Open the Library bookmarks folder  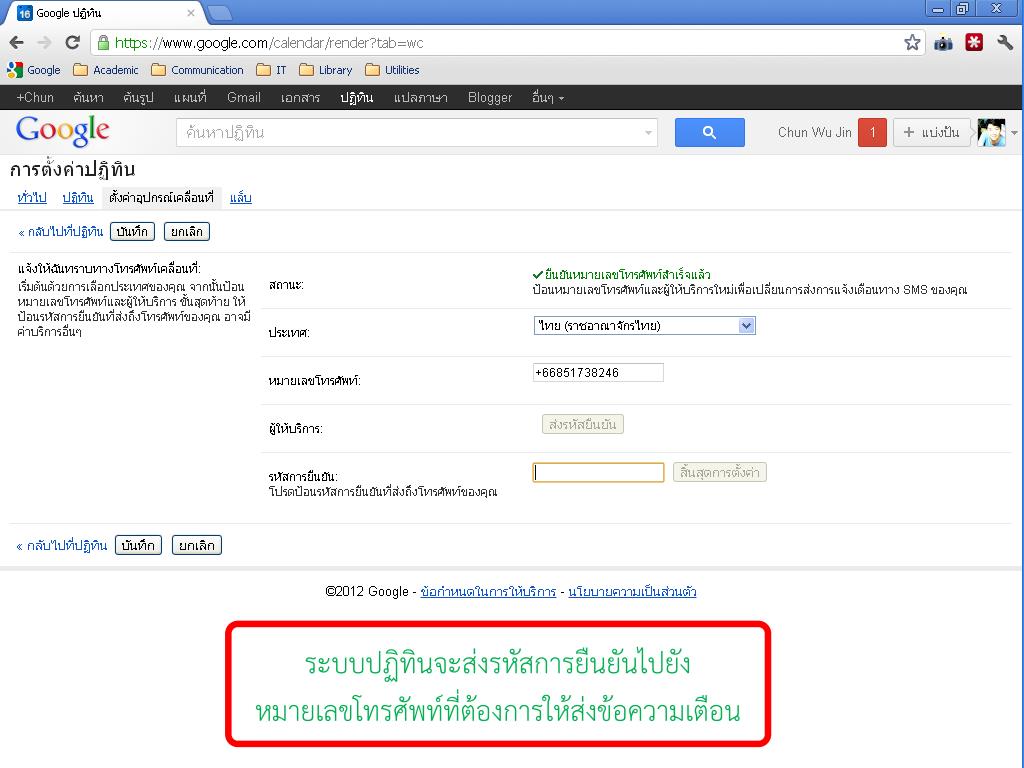pos(326,70)
